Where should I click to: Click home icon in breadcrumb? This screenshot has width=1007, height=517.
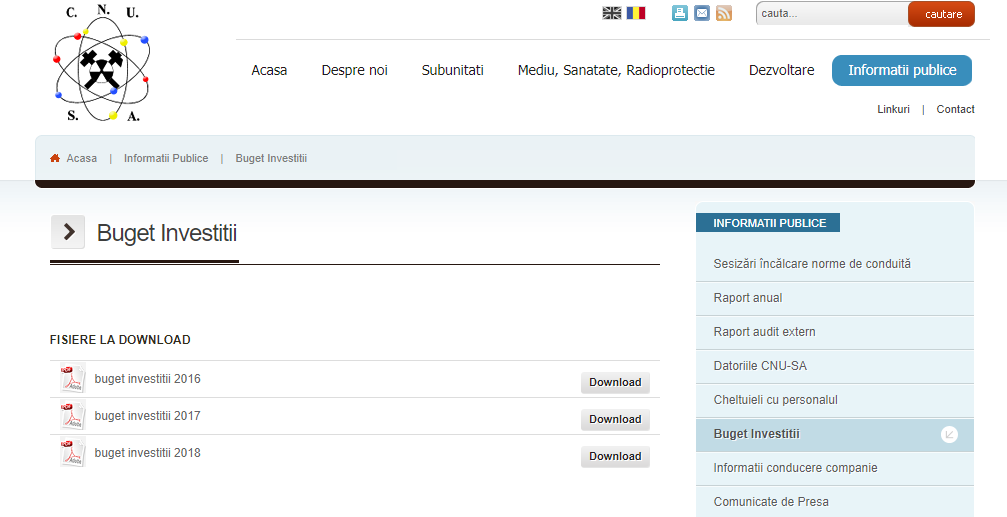pos(56,158)
